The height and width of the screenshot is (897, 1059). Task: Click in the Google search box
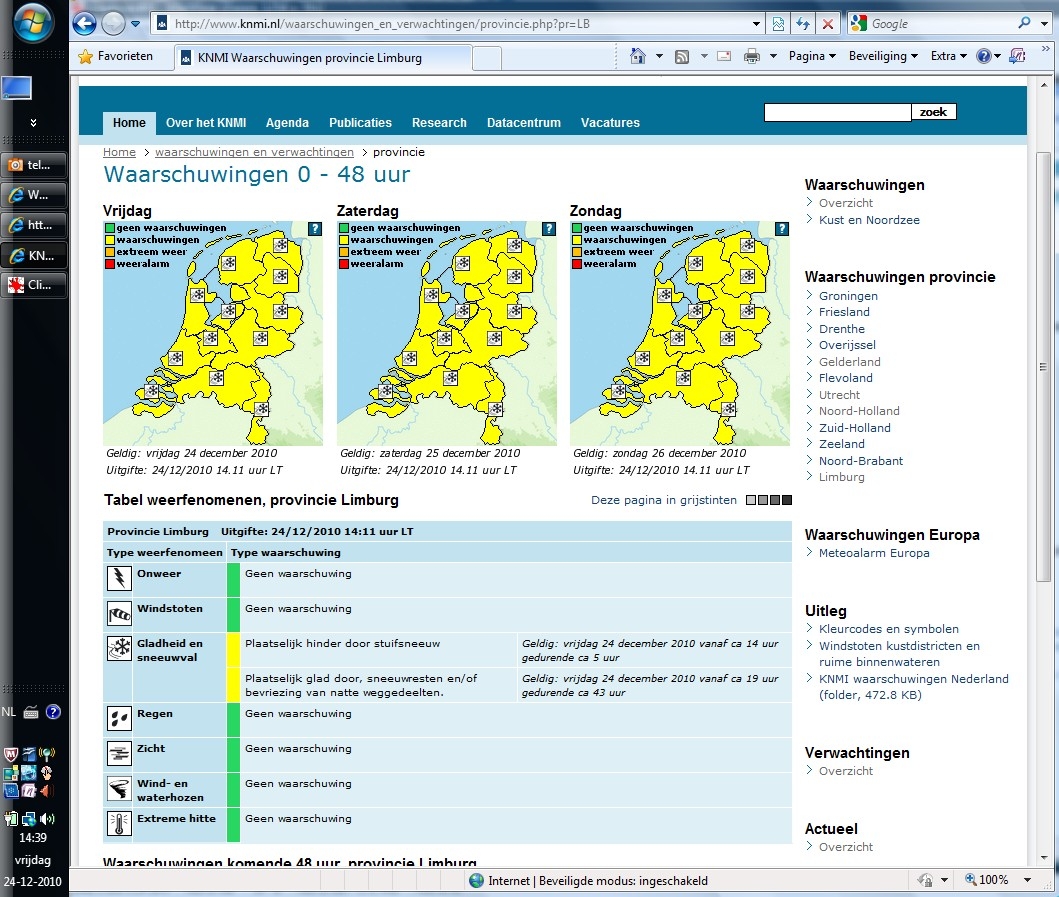coord(943,24)
